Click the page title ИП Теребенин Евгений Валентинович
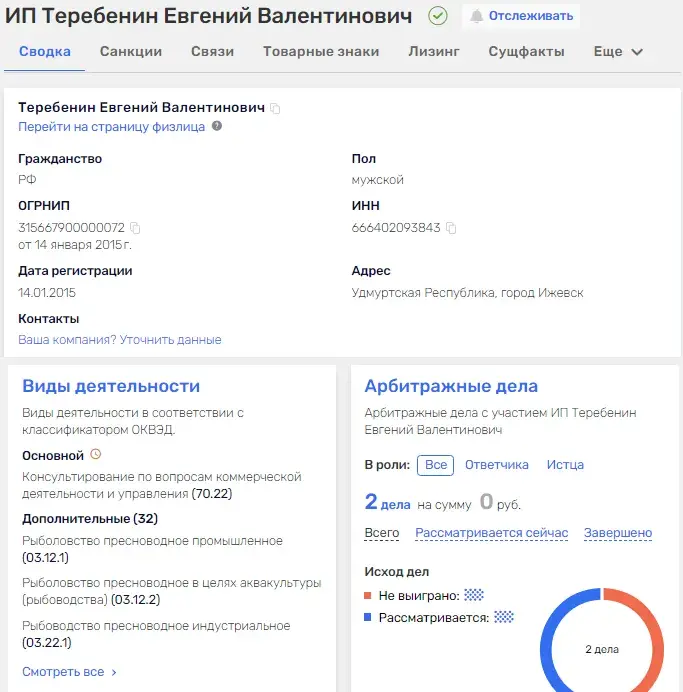This screenshot has width=683, height=692. pos(208,16)
